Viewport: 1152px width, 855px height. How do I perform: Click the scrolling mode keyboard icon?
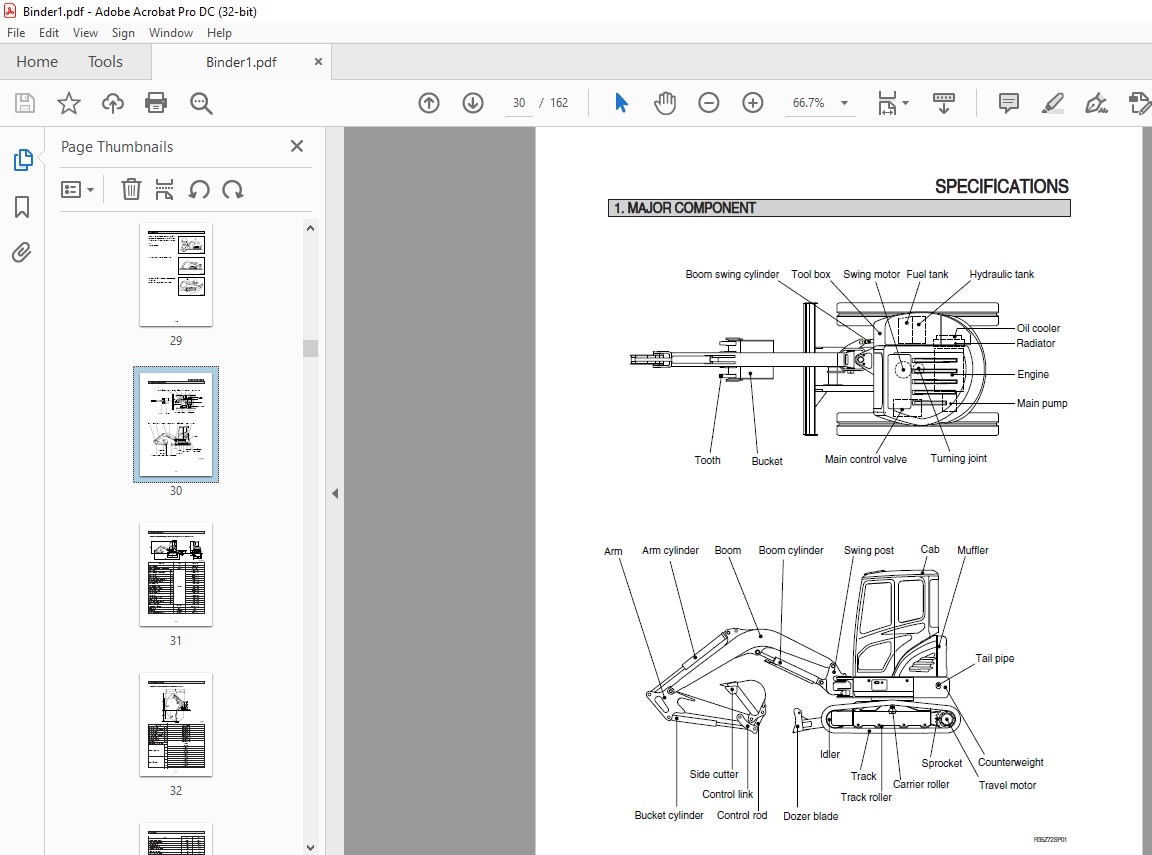tap(944, 103)
